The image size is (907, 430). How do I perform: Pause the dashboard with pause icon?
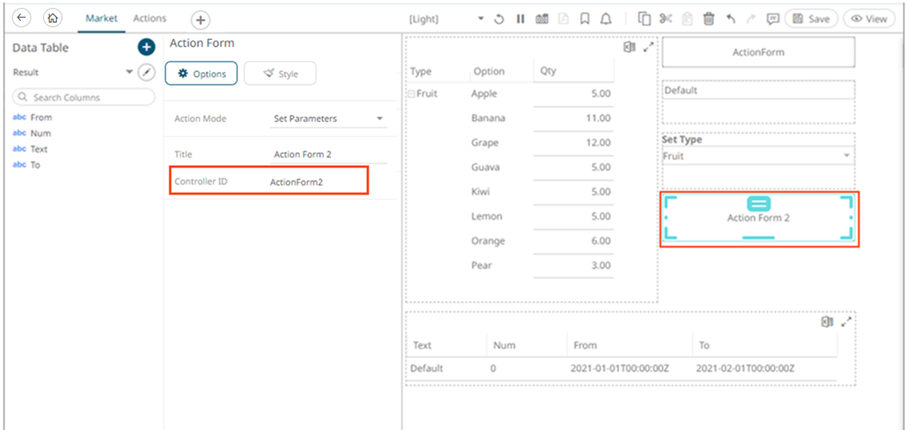(520, 19)
